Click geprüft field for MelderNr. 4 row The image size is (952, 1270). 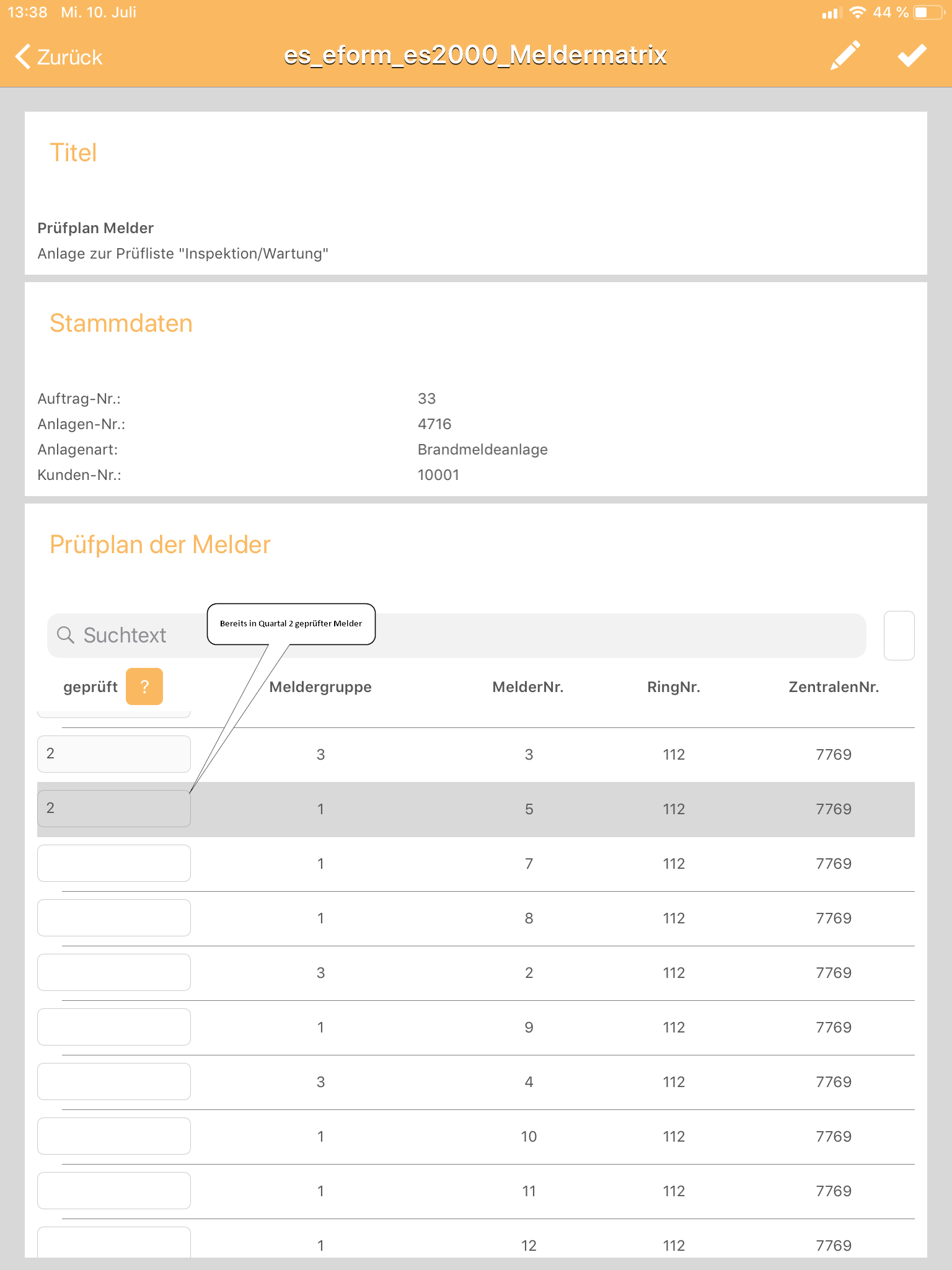[x=114, y=1081]
